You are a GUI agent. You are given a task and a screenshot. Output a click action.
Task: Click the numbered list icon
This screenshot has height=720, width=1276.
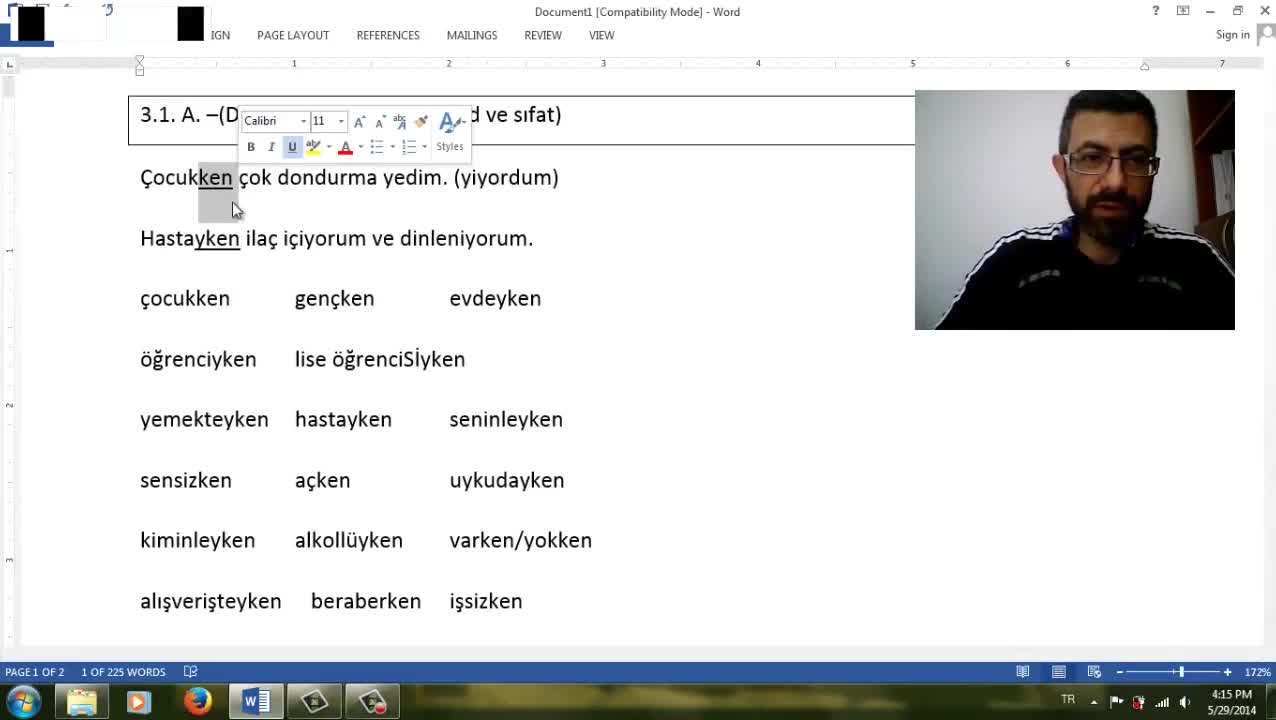point(408,147)
